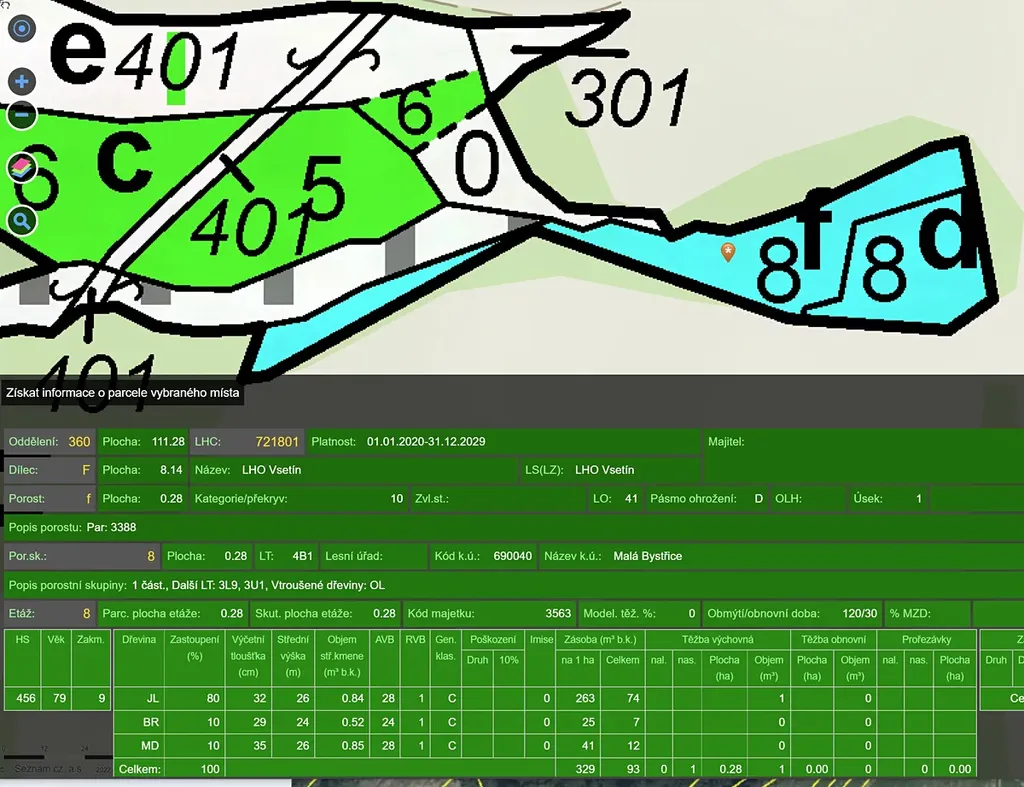1024x787 pixels.
Task: Zoom out with the minus button
Action: click(21, 115)
